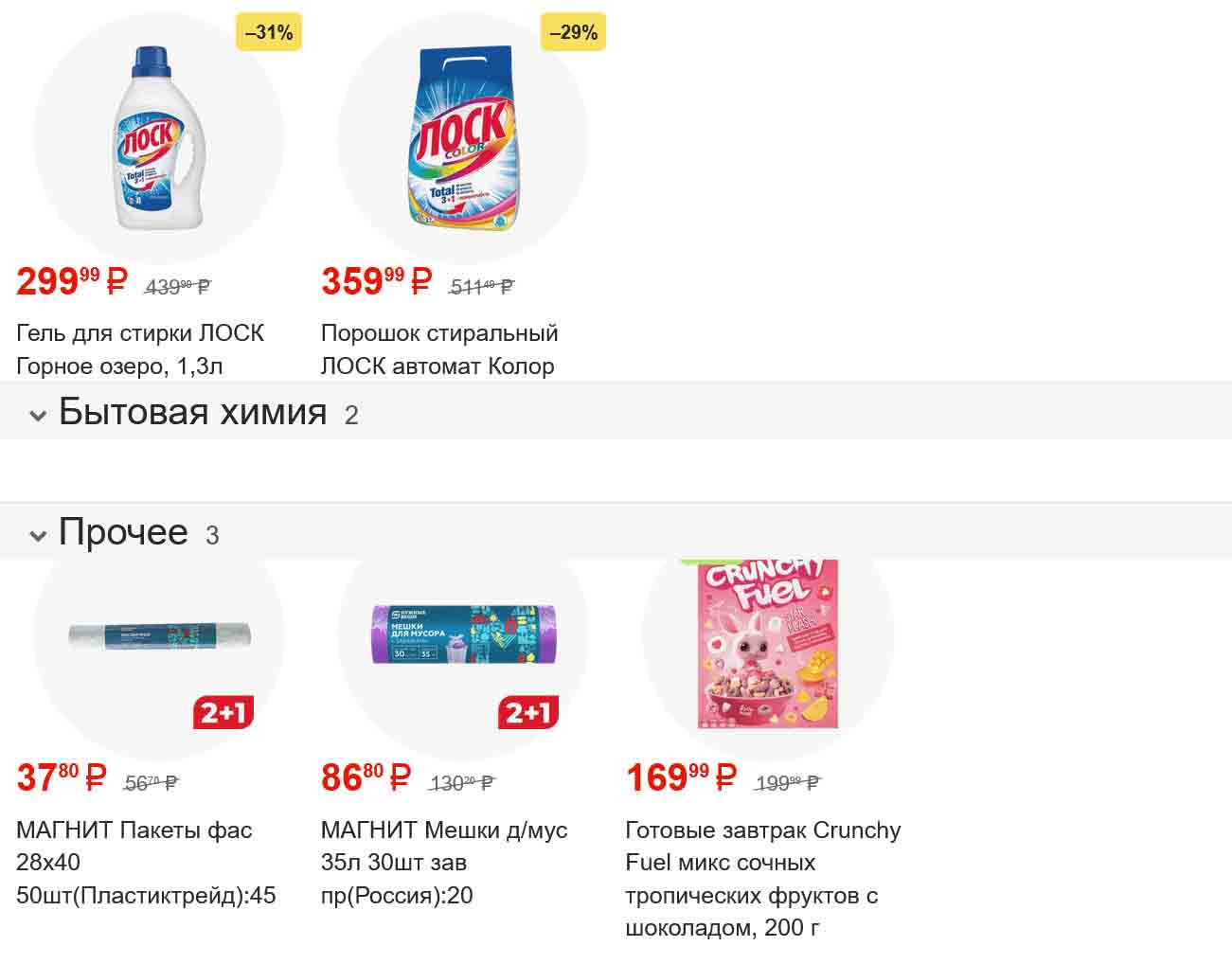Click the Прочее category heading

[123, 532]
